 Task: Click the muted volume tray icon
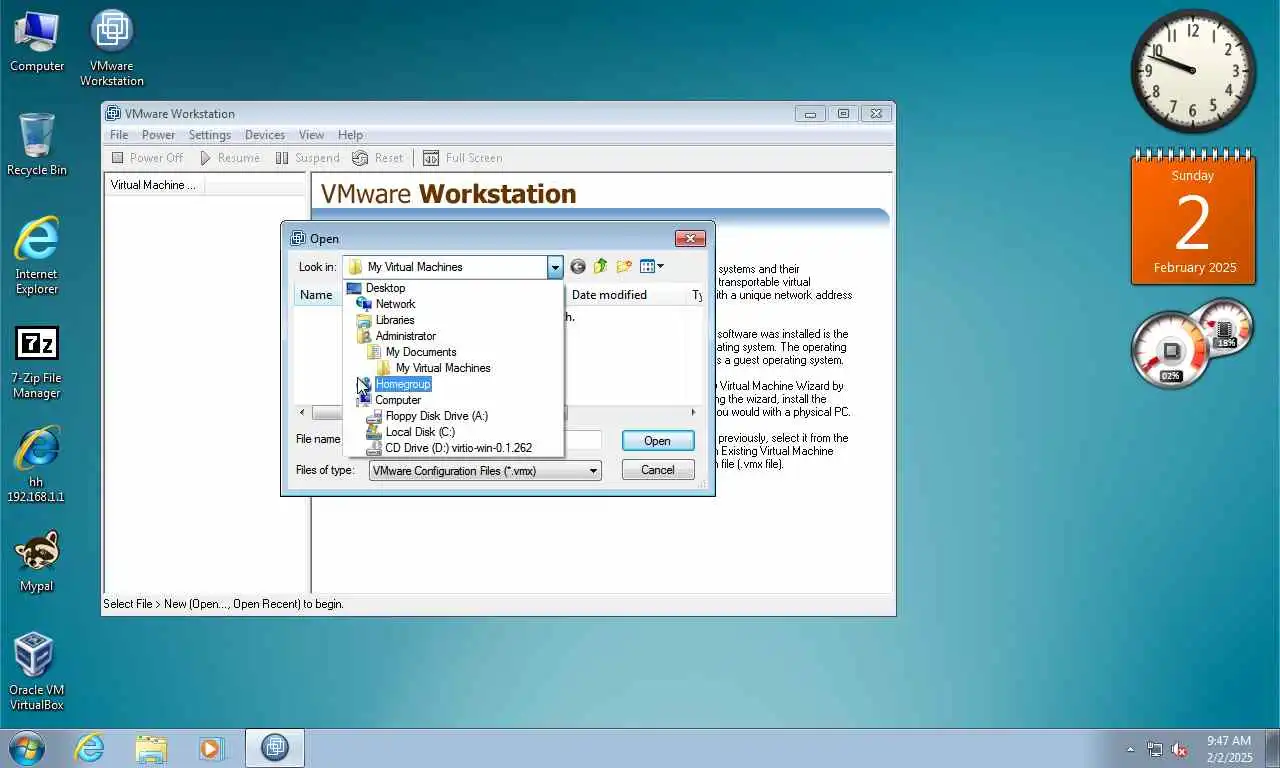(x=1179, y=749)
